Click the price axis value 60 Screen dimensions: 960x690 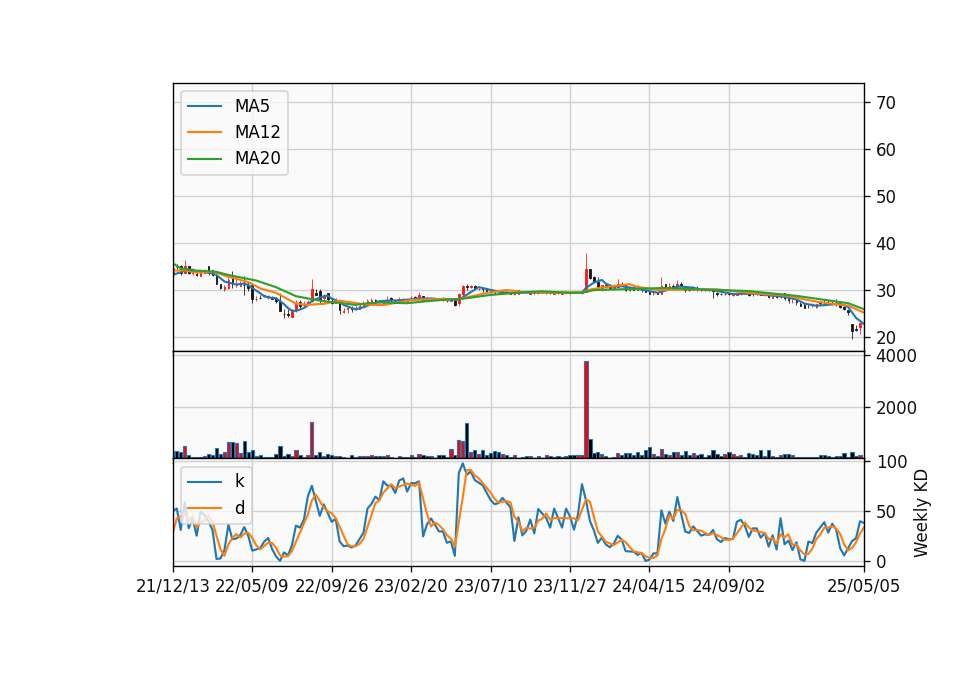[886, 150]
